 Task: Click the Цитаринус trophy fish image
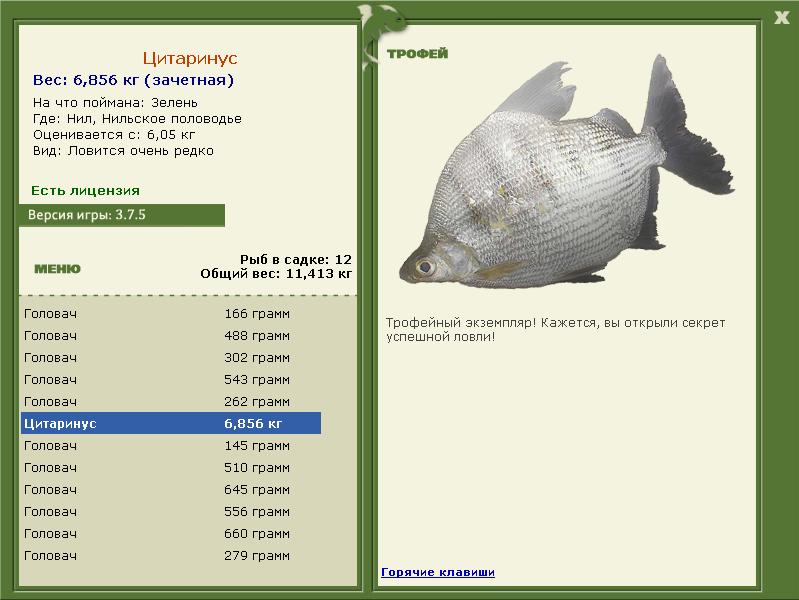566,173
